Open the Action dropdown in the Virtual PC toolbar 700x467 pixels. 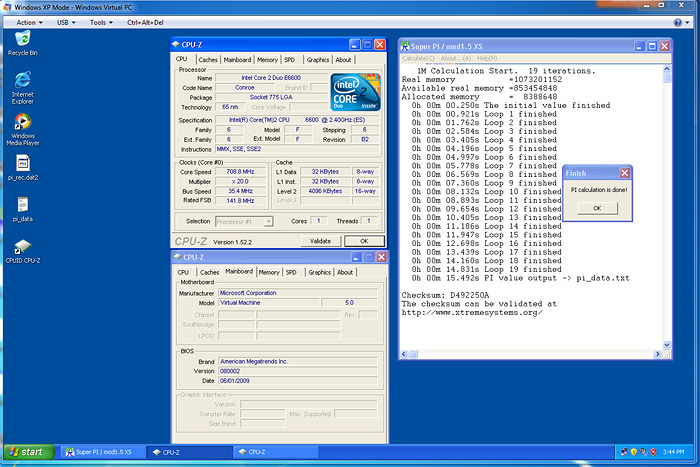29,21
